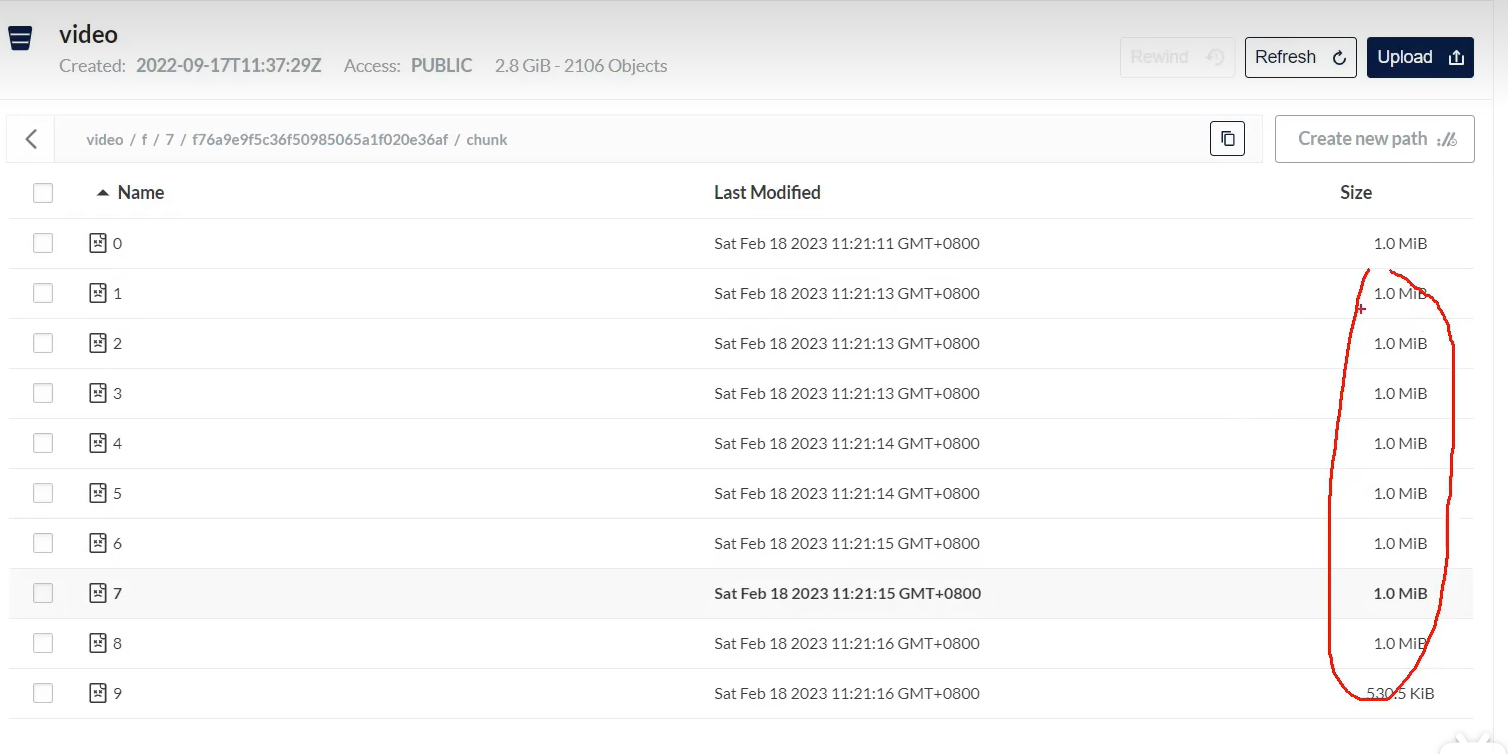Screen dimensions: 1508x754
Task: Click the Create new path button
Action: [x=1375, y=139]
